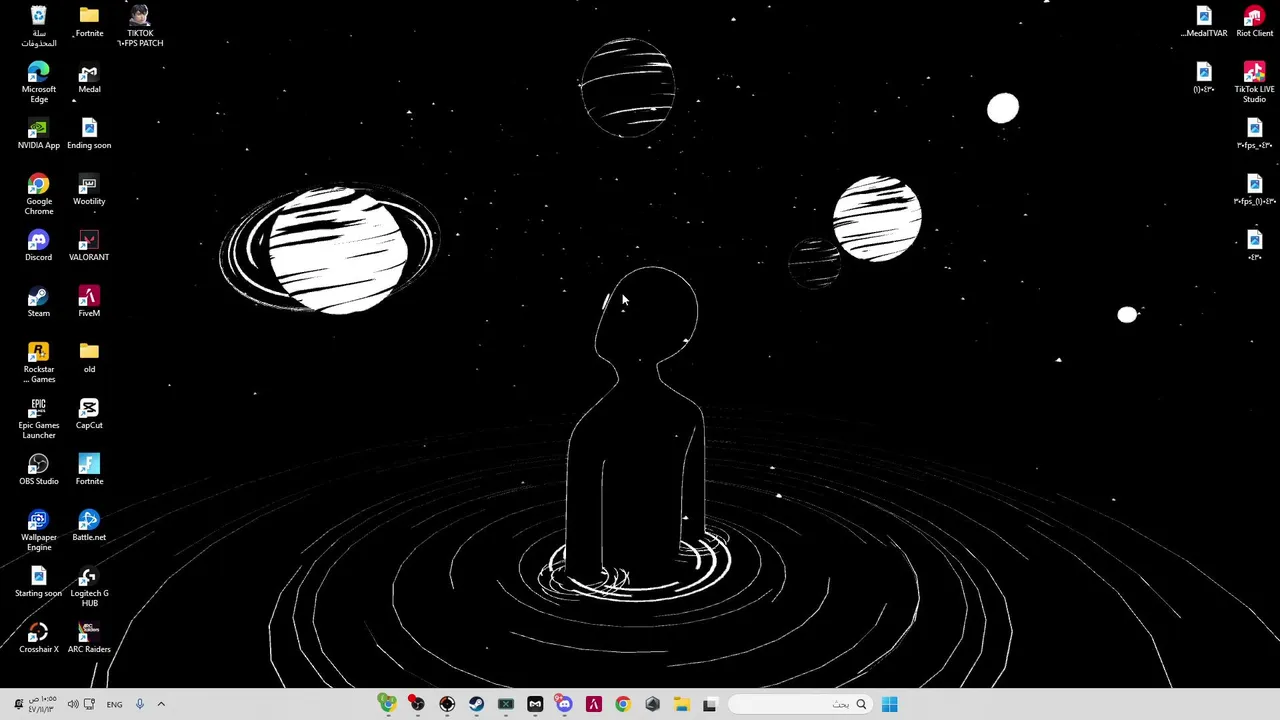Open the folder named old
This screenshot has width=1280, height=720.
point(89,358)
